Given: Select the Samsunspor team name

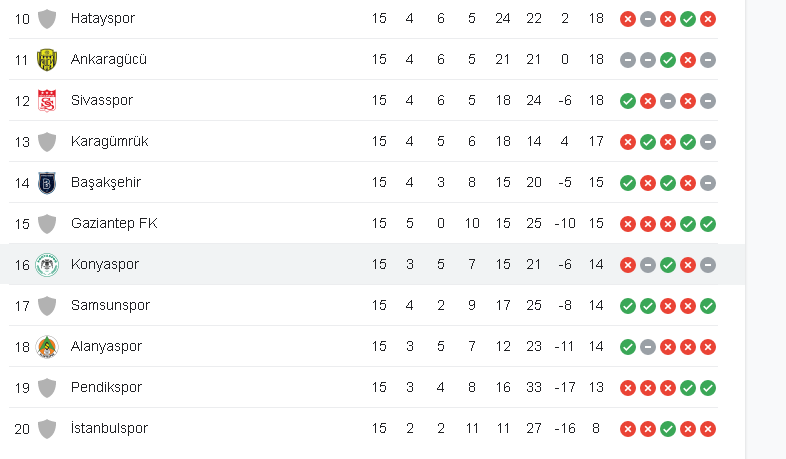Looking at the screenshot, I should coord(109,305).
